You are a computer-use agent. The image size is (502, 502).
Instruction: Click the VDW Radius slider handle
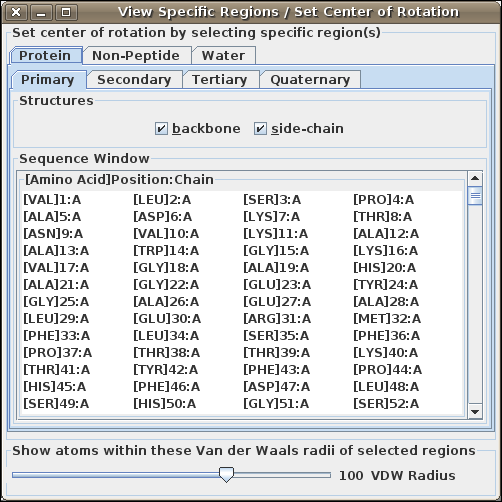click(x=226, y=475)
